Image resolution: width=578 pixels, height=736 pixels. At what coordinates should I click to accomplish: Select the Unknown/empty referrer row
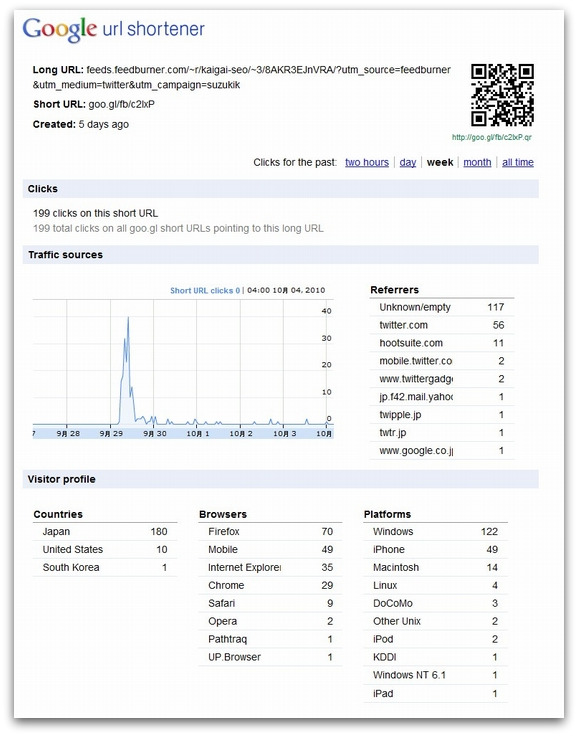click(442, 307)
